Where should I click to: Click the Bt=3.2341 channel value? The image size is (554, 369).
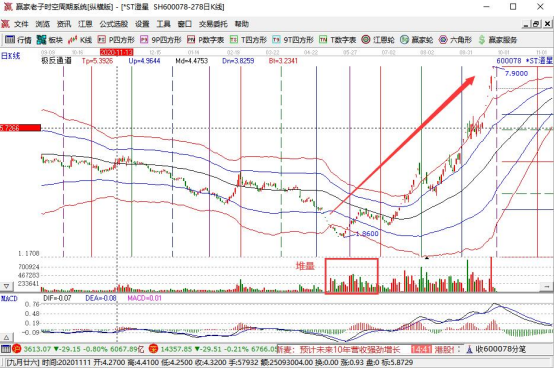coord(283,61)
